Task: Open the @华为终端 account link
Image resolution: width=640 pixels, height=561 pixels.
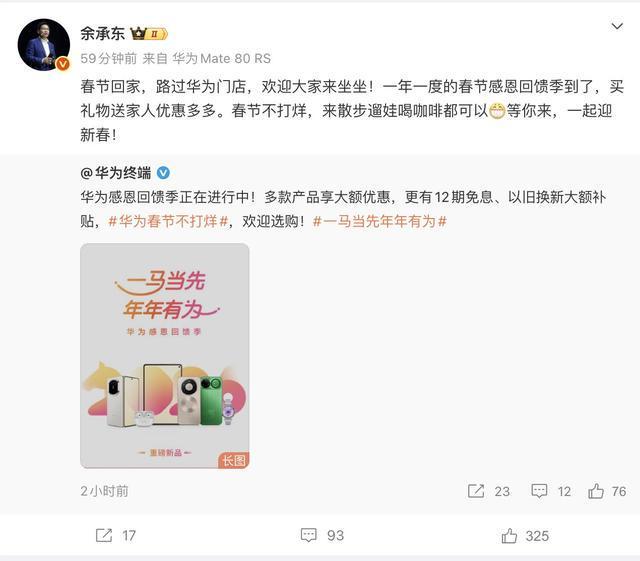Action: (116, 173)
